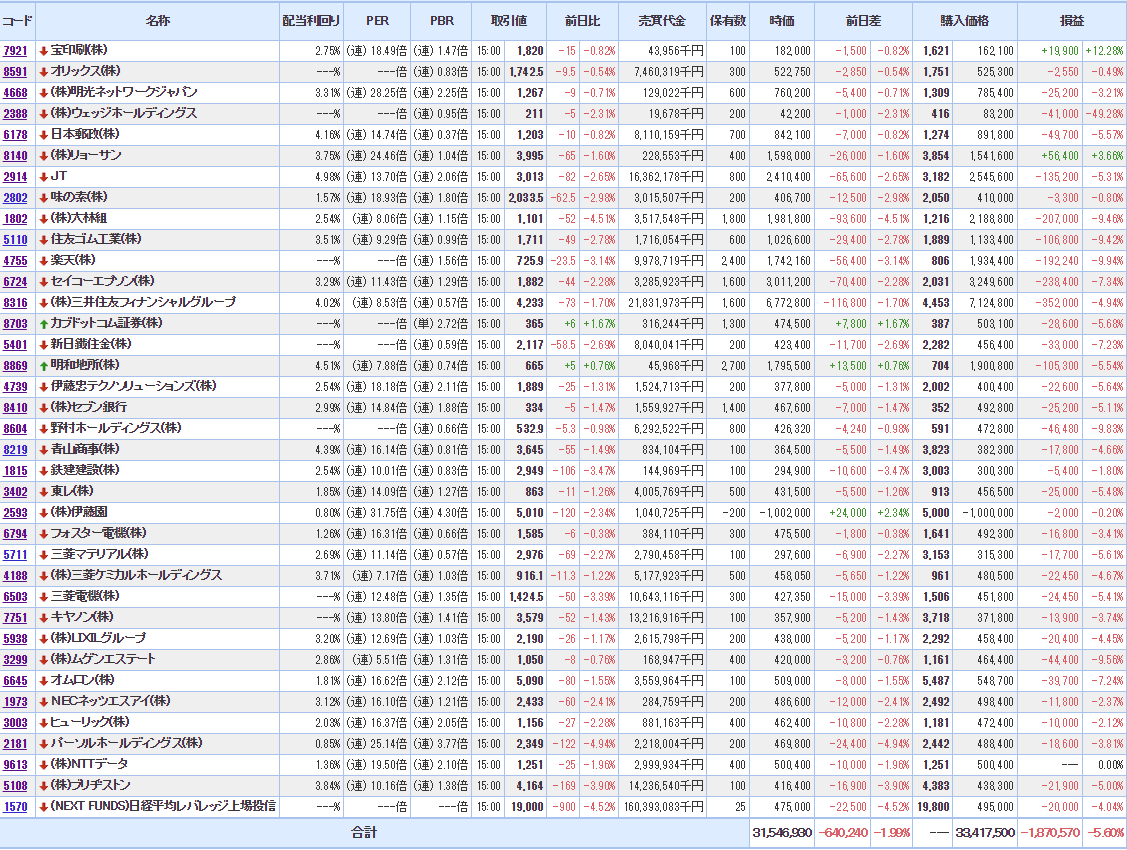Select the 1570 NEXT FUNDS code link

coord(15,806)
